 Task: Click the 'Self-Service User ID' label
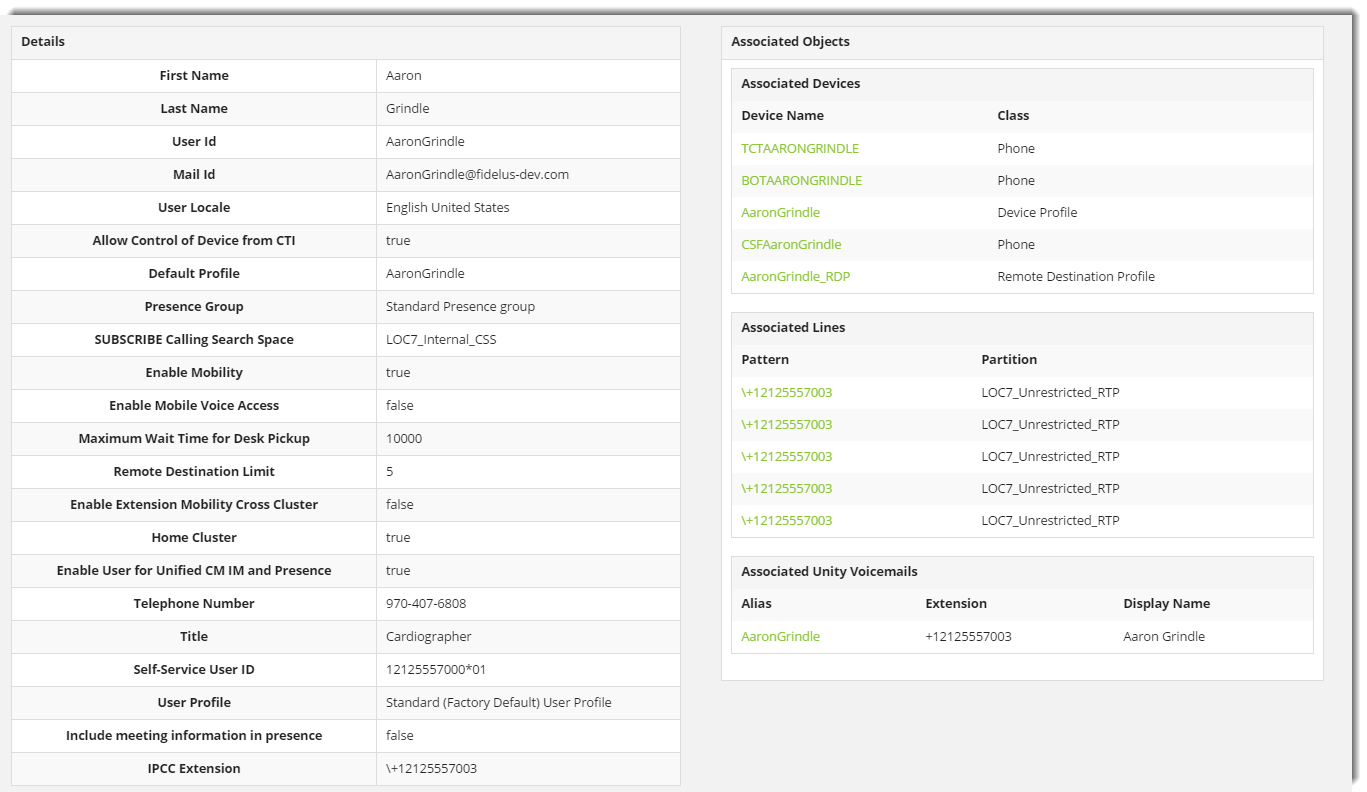(x=194, y=669)
